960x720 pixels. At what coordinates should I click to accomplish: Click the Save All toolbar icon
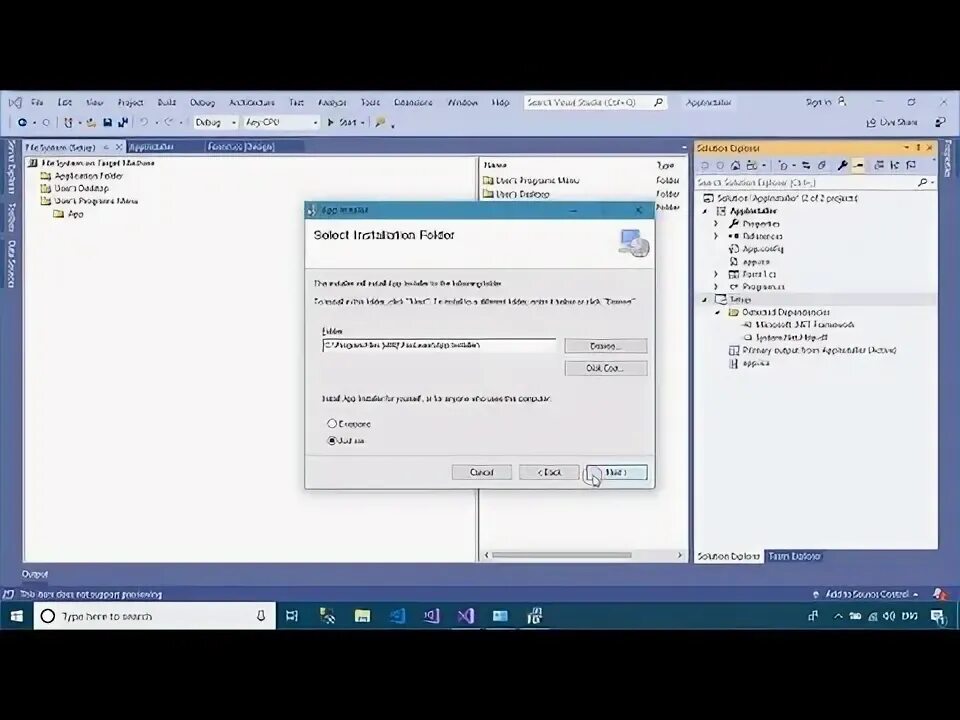123,122
